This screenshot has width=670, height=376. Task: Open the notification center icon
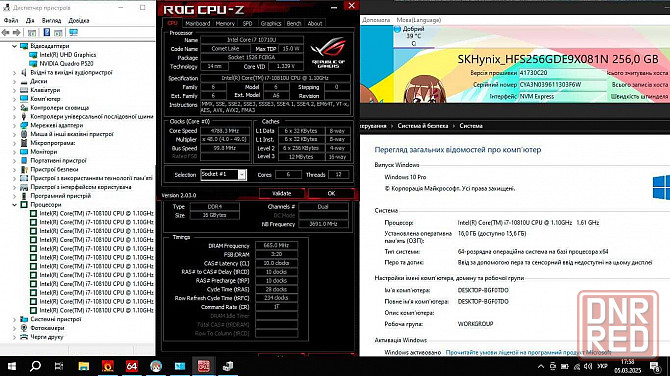pyautogui.click(x=655, y=366)
